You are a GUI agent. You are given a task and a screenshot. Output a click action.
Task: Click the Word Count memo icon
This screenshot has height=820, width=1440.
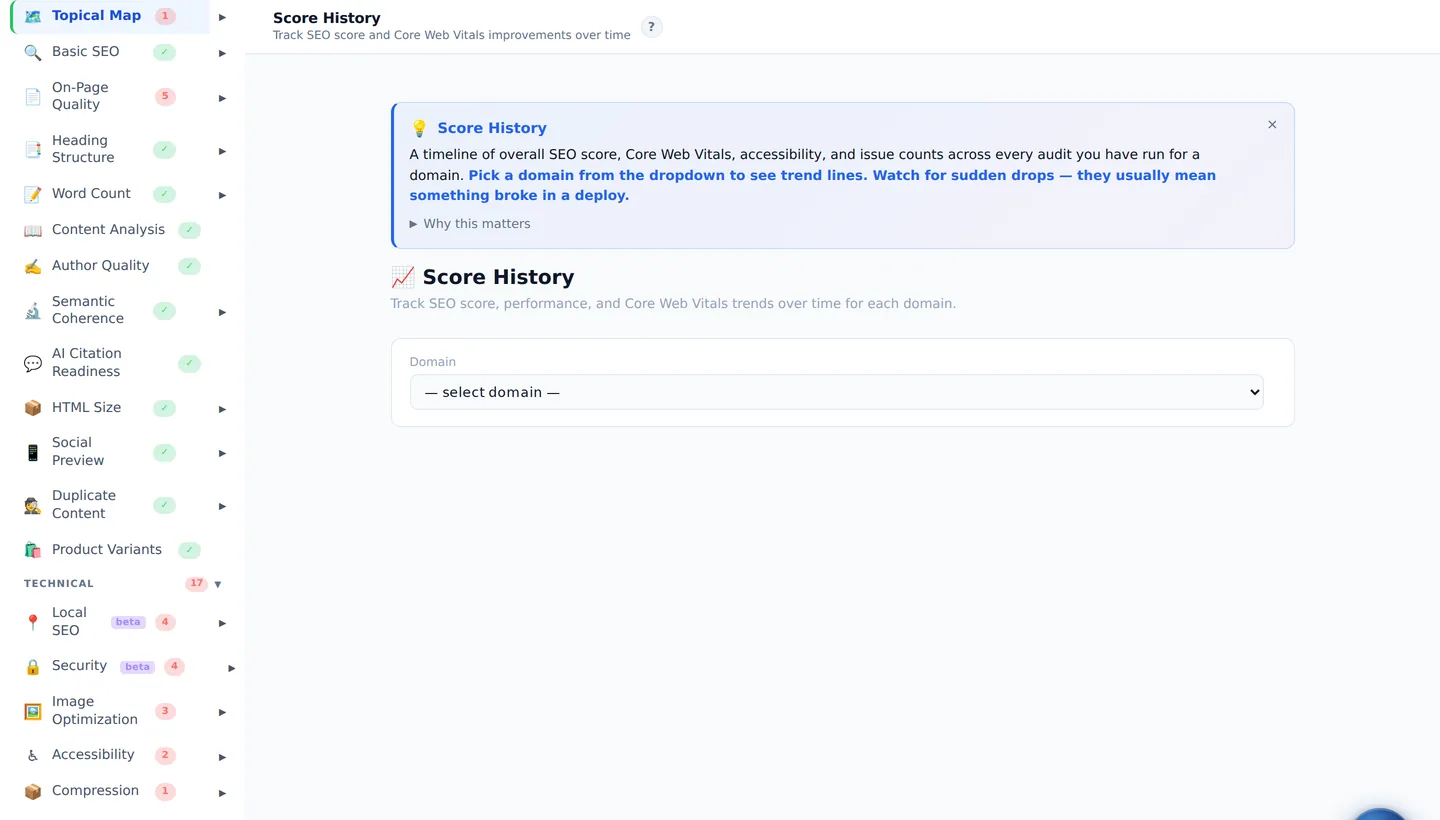pyautogui.click(x=33, y=194)
